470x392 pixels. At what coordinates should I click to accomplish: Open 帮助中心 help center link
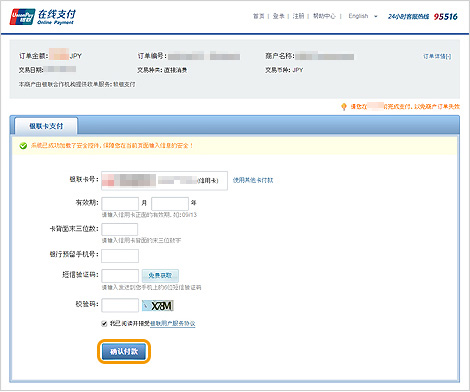pos(324,16)
